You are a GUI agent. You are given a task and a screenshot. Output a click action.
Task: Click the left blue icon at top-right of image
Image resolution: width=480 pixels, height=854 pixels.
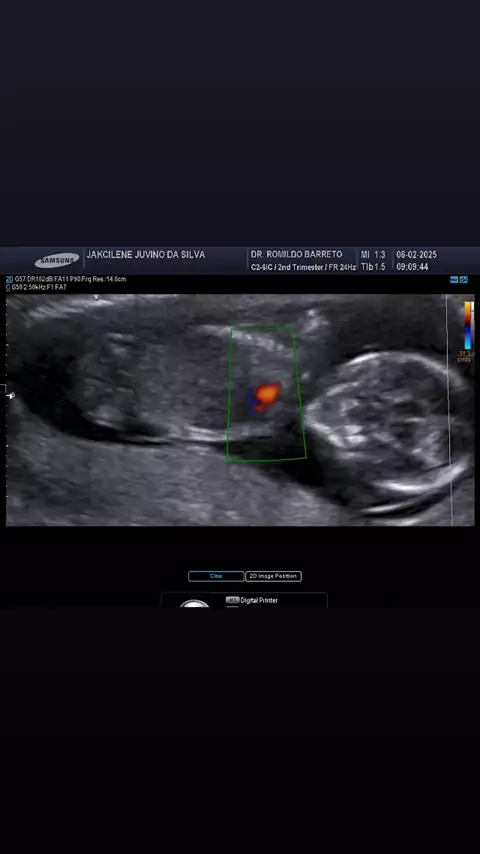click(454, 279)
